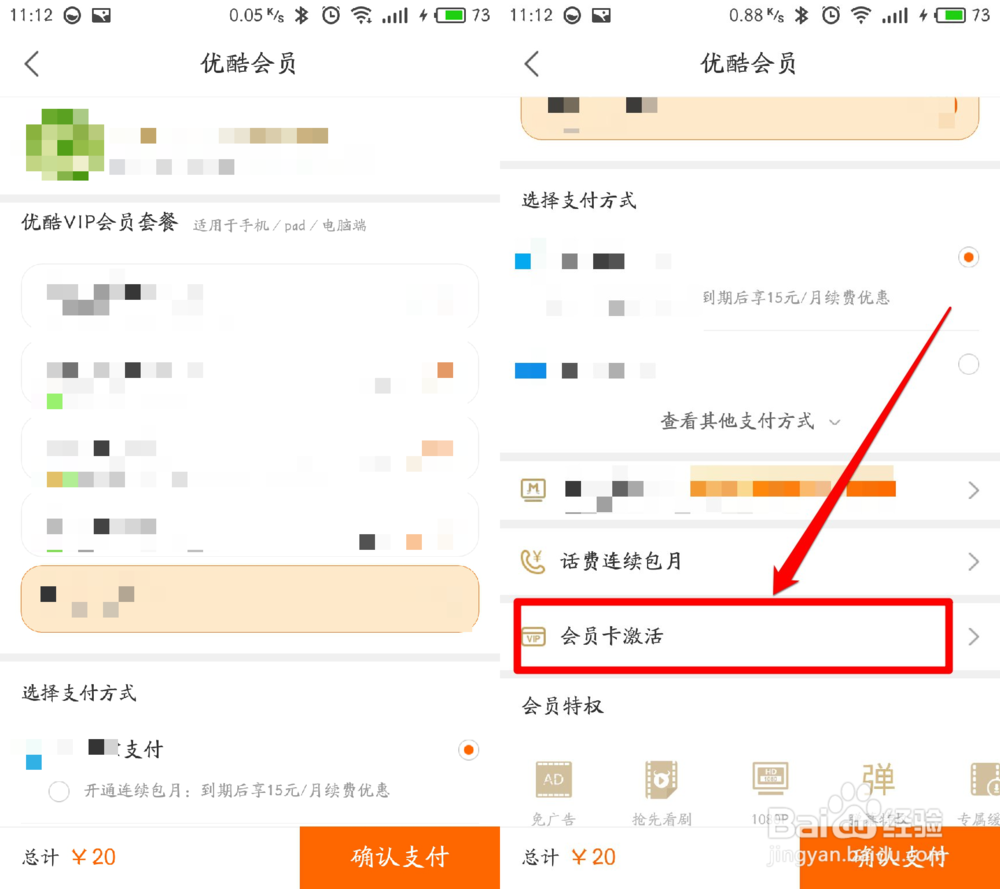This screenshot has width=1000, height=889.
Task: Tap the 1080P HD privilege icon
Action: pos(770,778)
